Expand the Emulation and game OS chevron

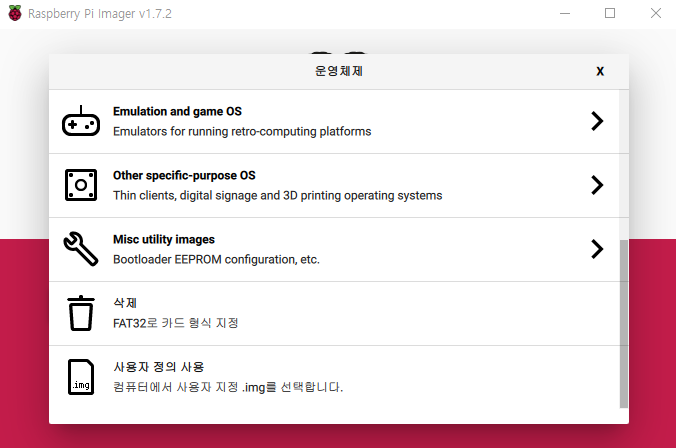pos(597,121)
